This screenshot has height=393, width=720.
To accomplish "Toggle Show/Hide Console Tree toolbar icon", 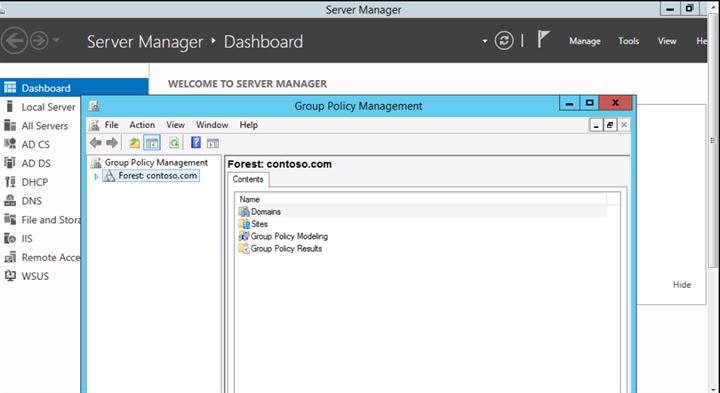I will pyautogui.click(x=152, y=143).
